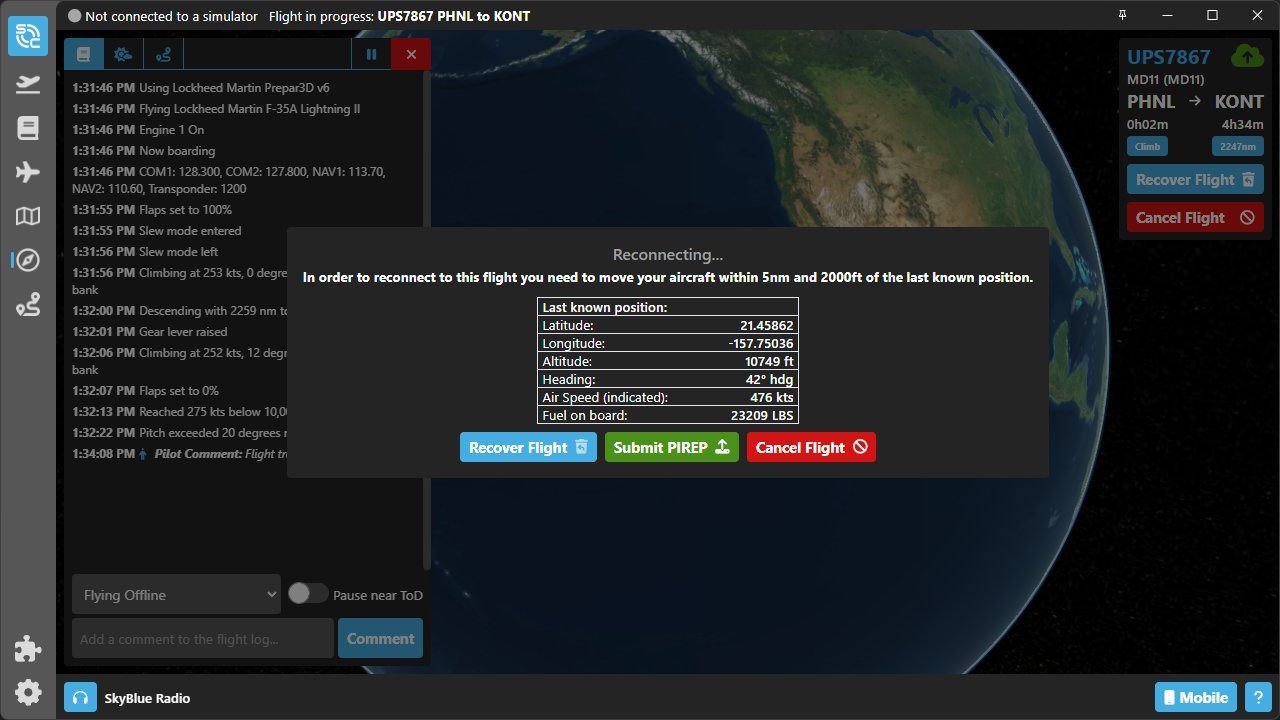The image size is (1280, 720).
Task: Click the log entry Slew mode entered
Action: 157,231
